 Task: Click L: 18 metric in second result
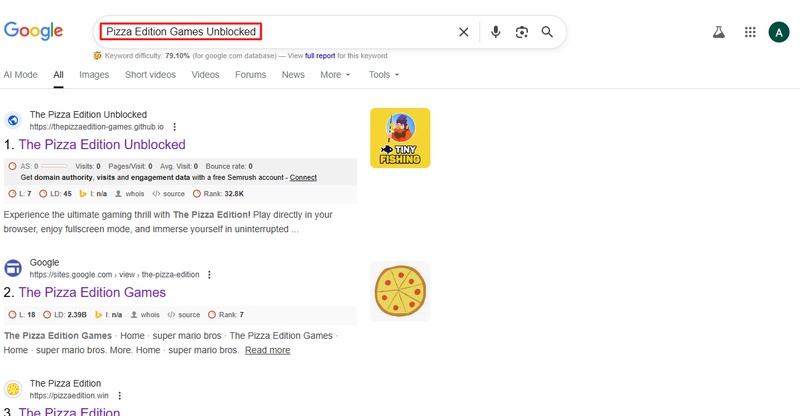click(22, 315)
